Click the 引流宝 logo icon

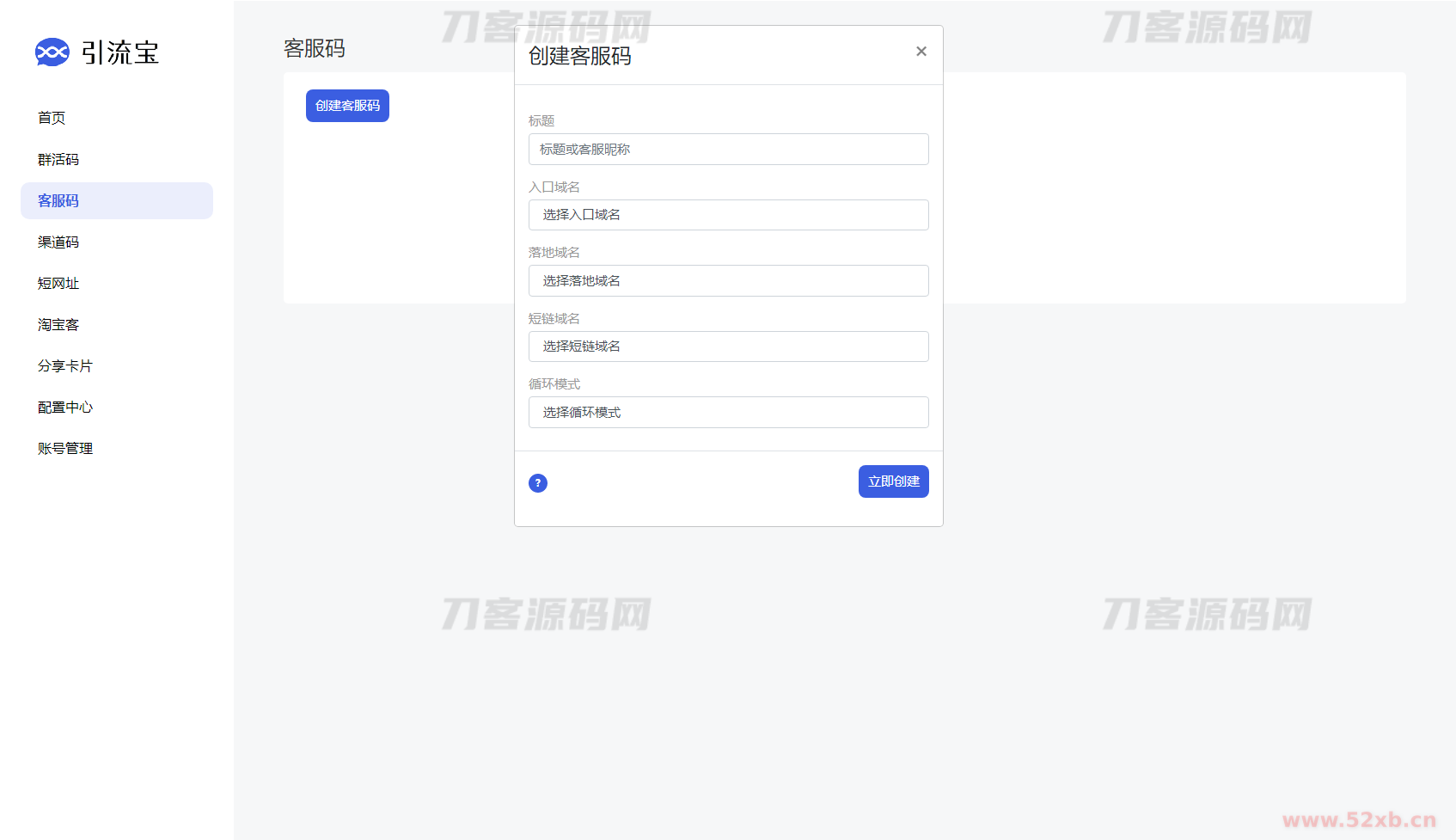pyautogui.click(x=52, y=52)
